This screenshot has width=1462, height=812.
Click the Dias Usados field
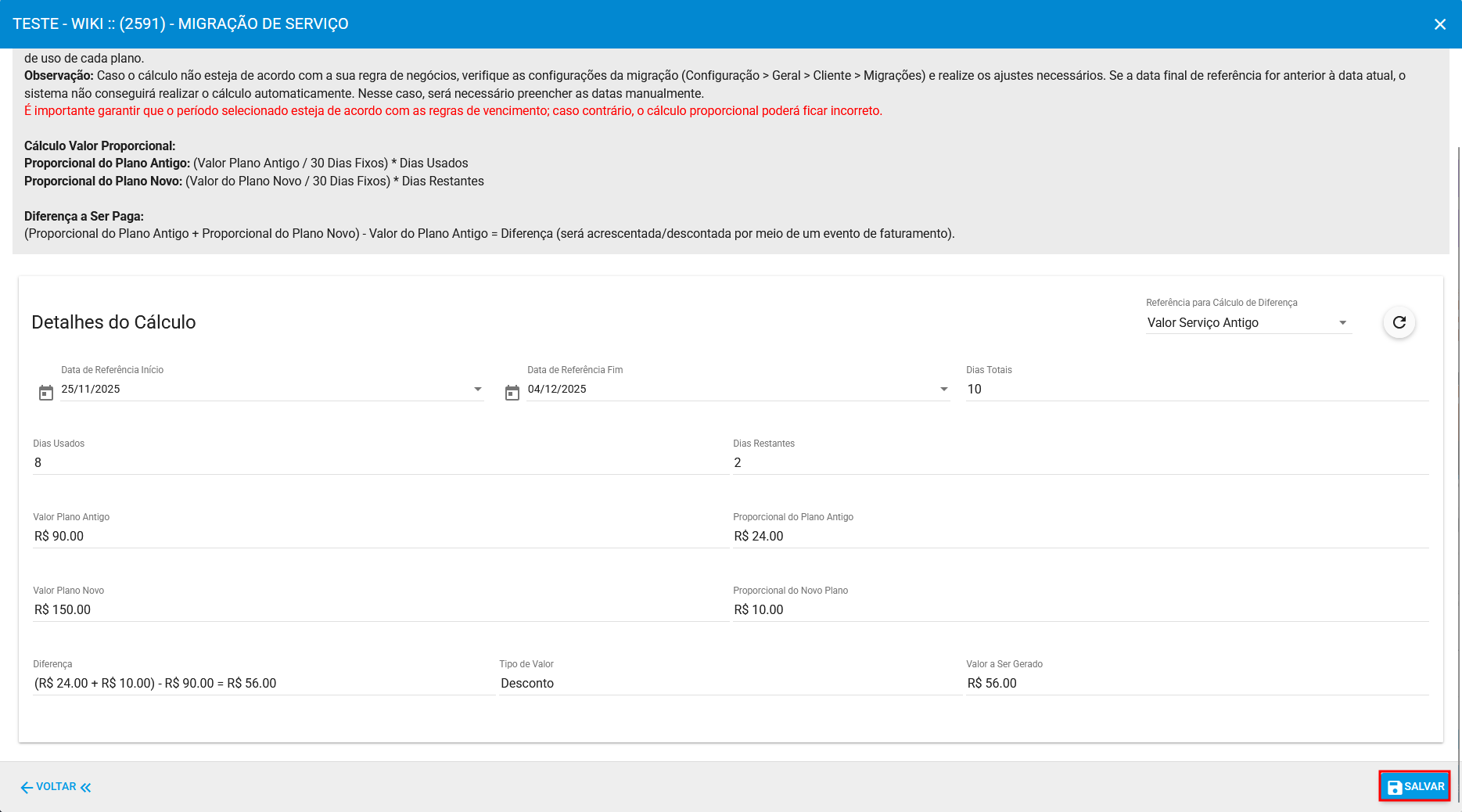380,463
